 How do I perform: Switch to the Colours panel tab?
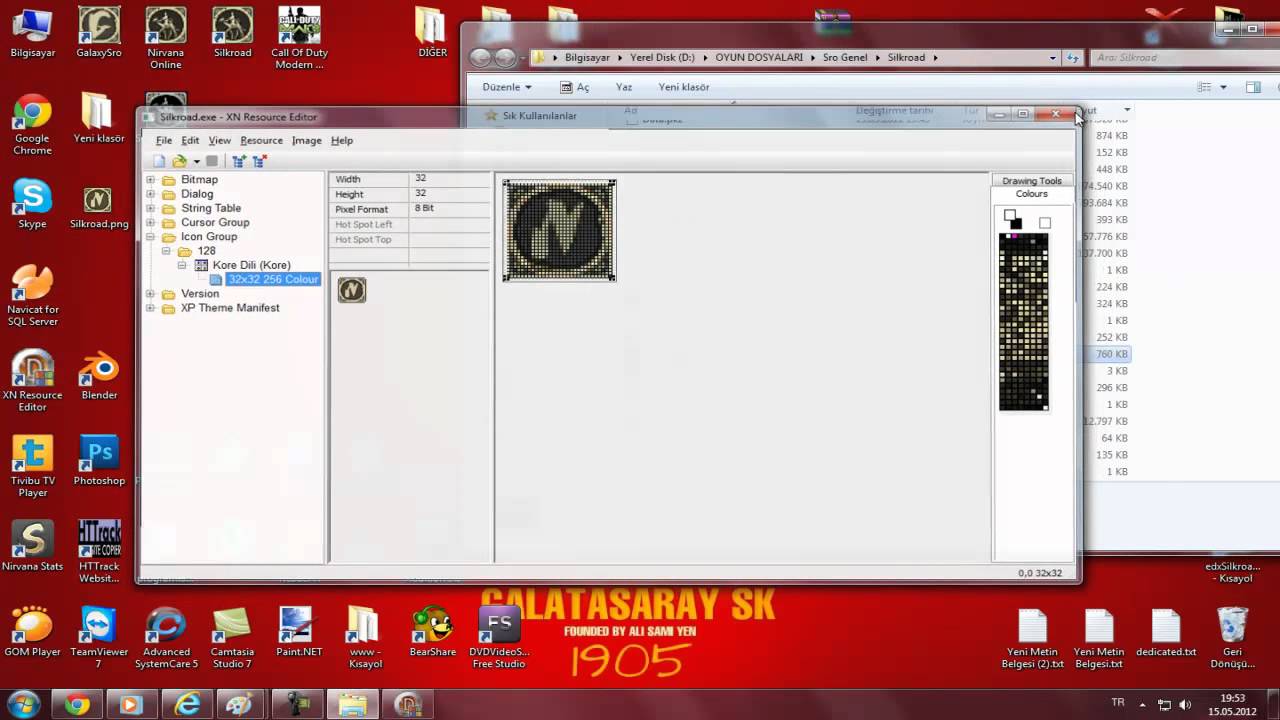pos(1032,194)
